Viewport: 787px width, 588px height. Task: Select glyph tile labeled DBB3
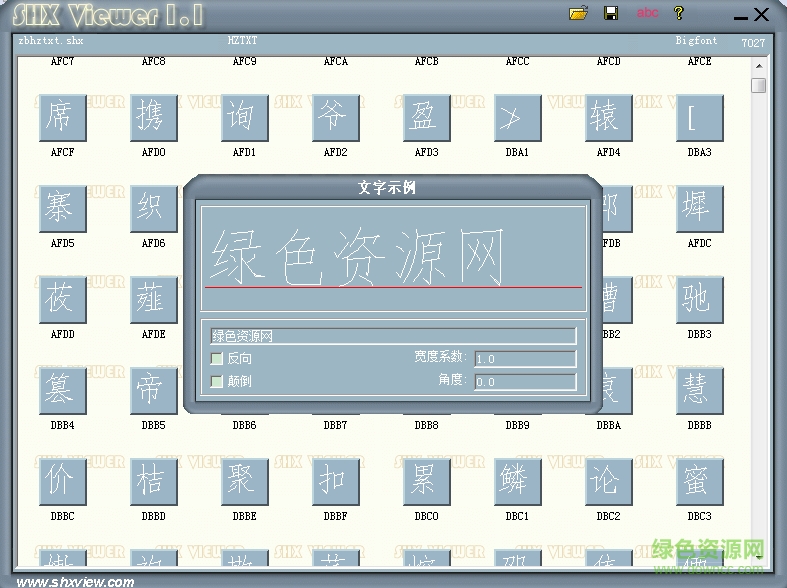[700, 300]
